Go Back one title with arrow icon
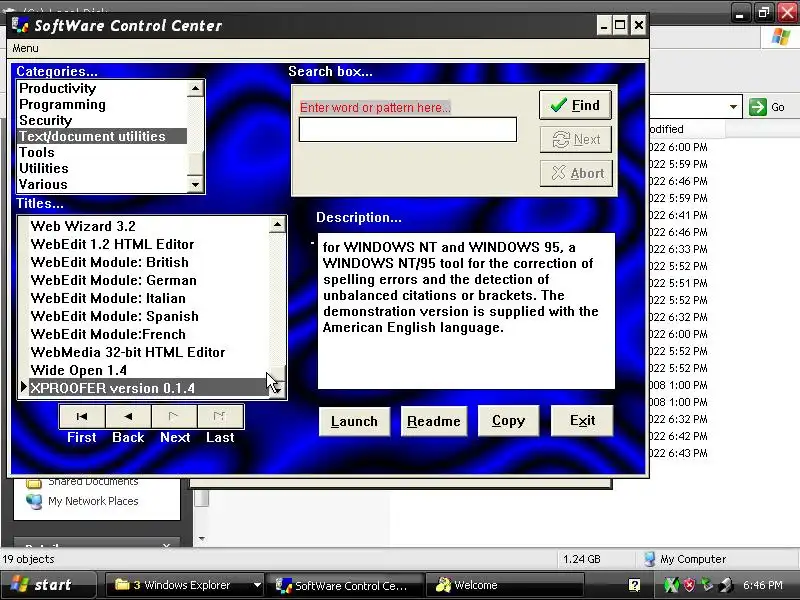Screen dimensions: 800x600 (128, 416)
